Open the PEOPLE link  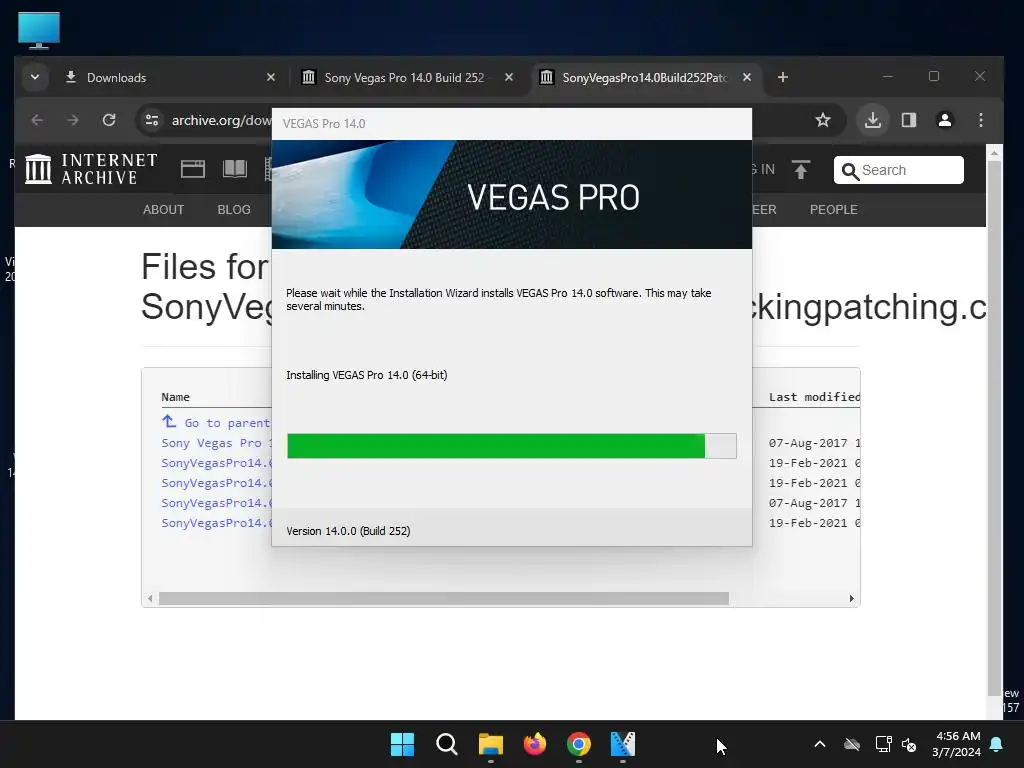[x=833, y=210]
